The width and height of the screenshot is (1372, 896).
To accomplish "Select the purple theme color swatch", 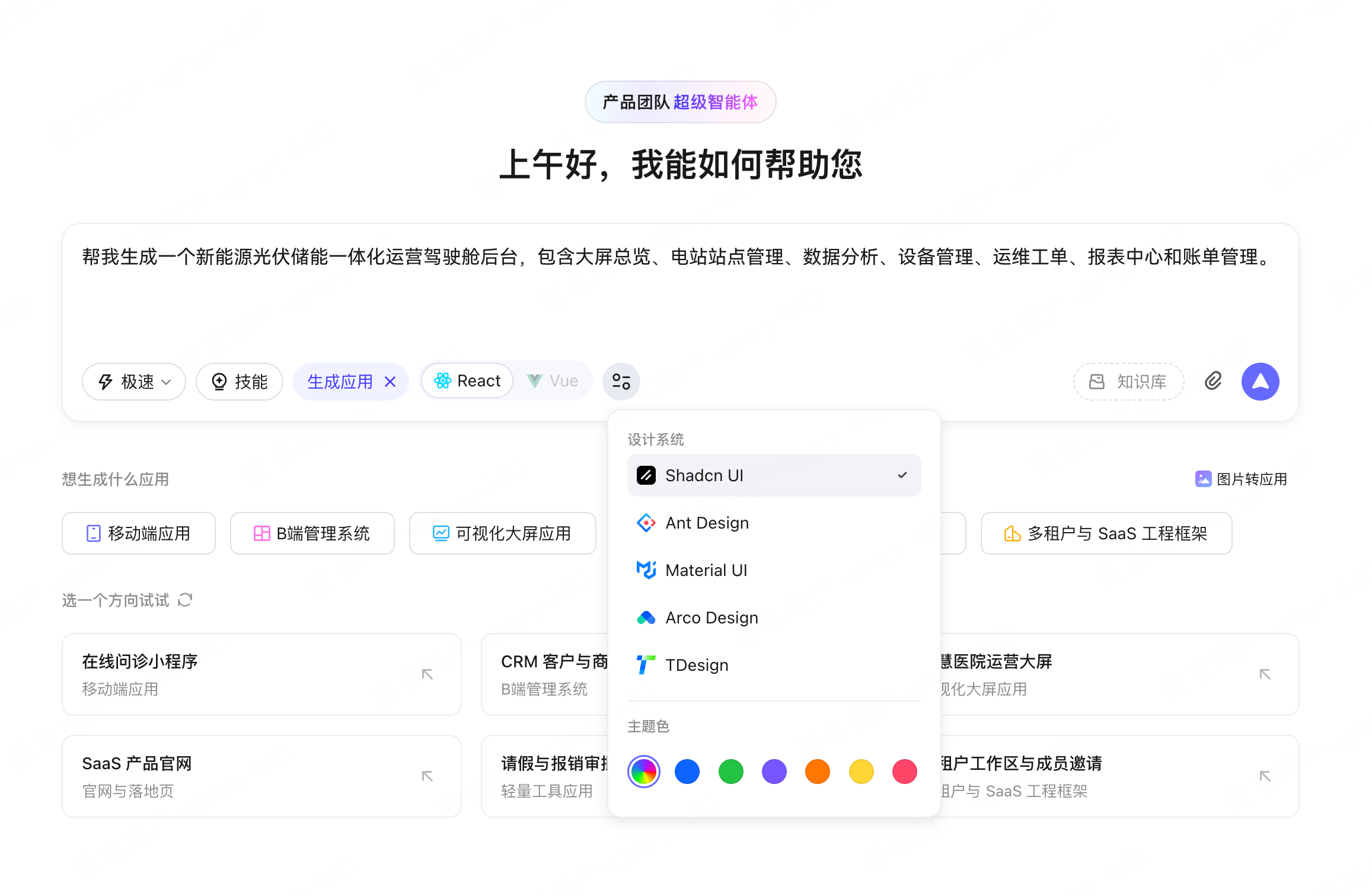I will [774, 772].
